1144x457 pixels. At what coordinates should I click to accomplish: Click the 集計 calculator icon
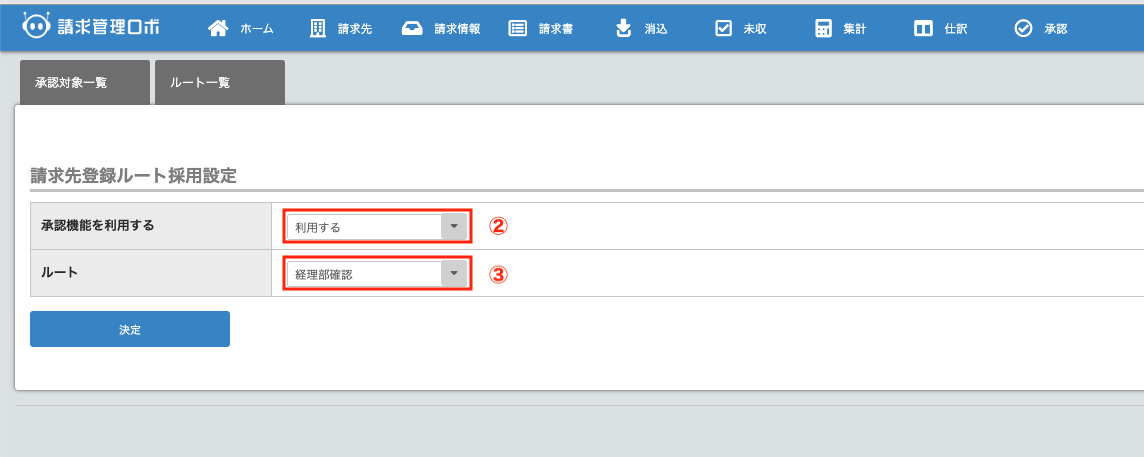pos(823,29)
